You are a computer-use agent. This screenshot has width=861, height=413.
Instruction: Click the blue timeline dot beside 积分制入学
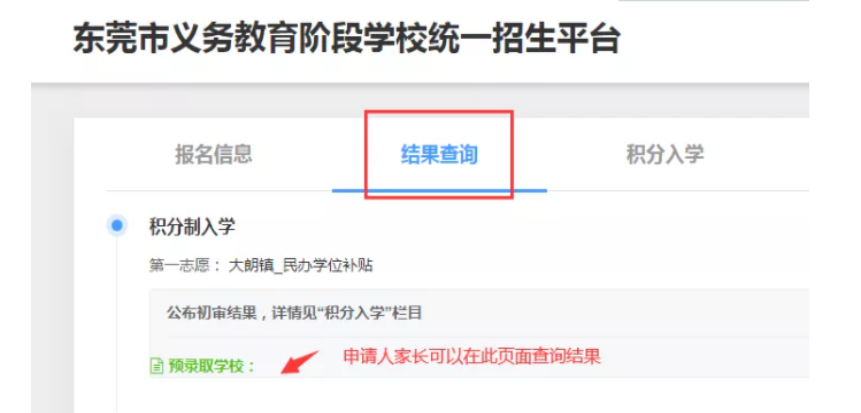tap(116, 226)
